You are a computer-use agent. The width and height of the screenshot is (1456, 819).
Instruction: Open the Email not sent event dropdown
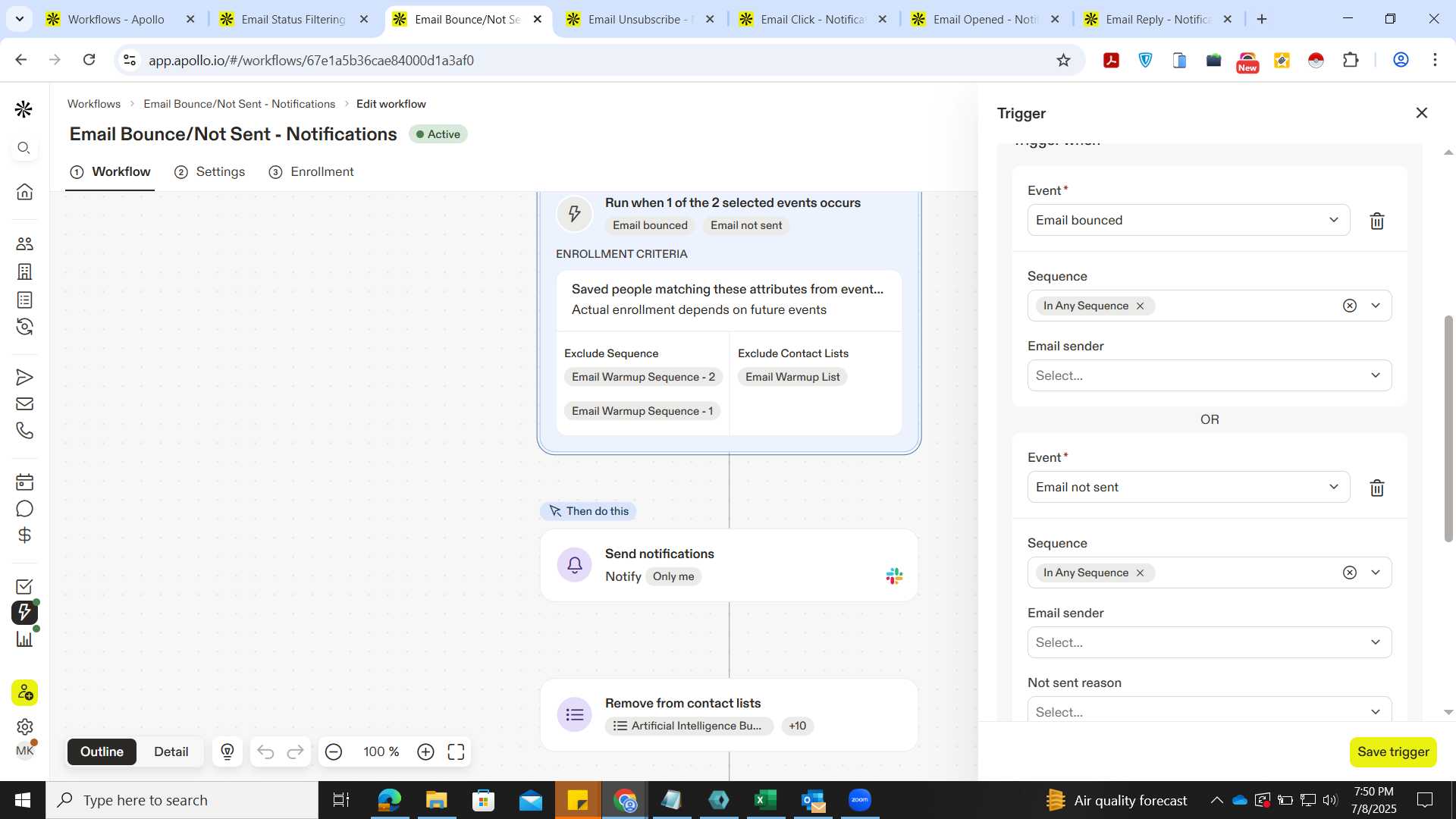1188,487
